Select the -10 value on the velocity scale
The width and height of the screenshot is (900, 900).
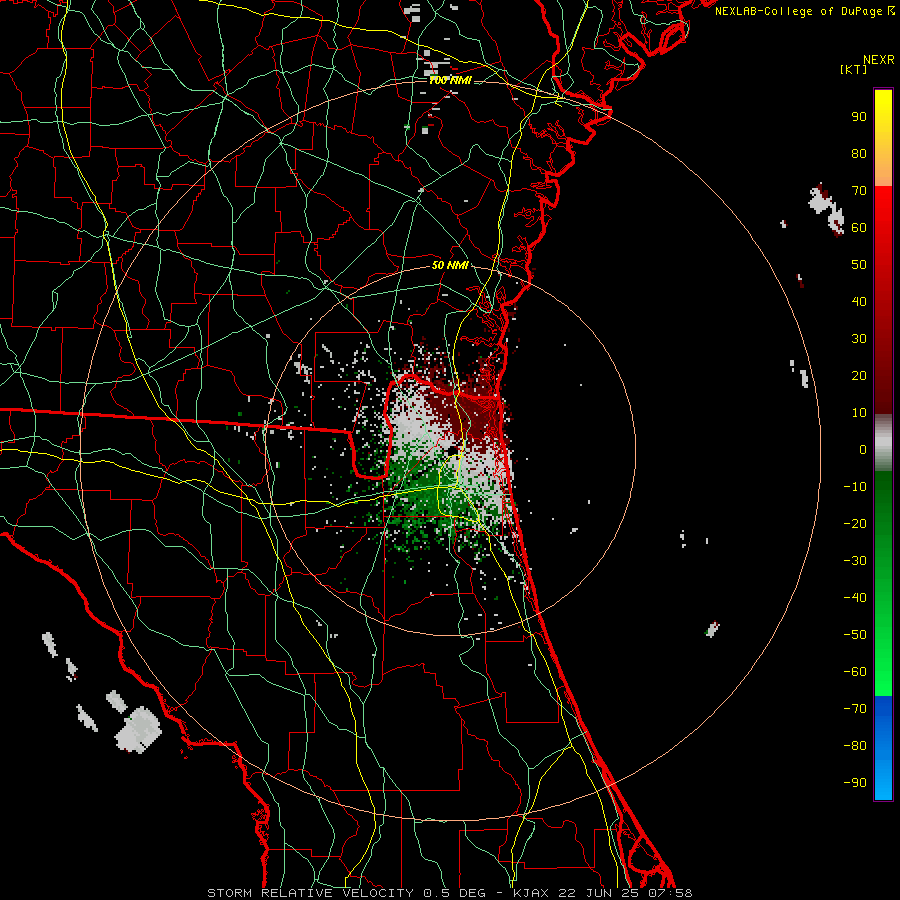(x=855, y=487)
